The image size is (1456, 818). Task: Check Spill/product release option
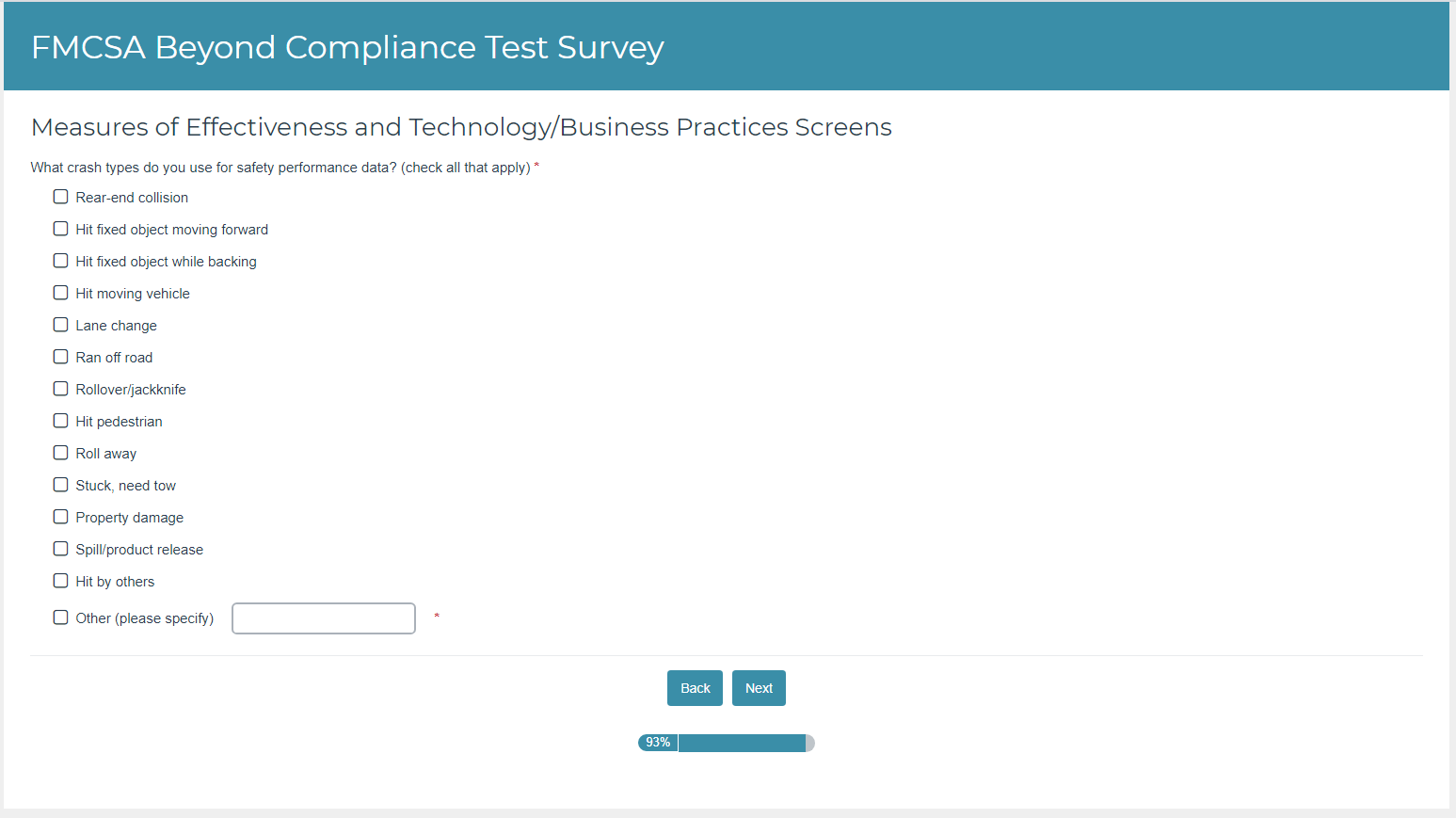pos(60,549)
